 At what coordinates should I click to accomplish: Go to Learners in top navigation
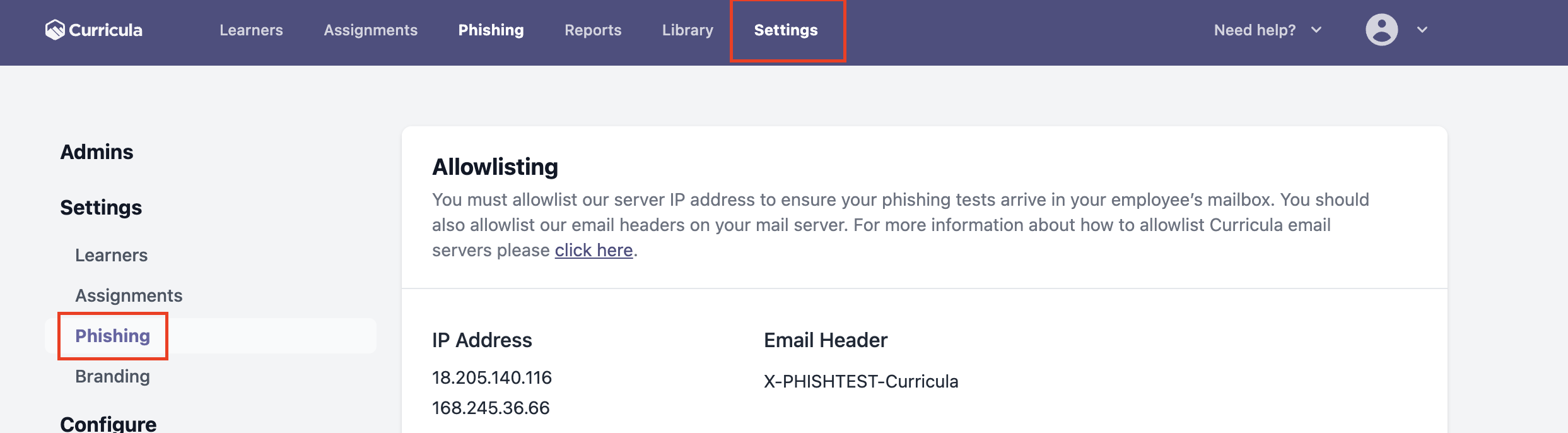pyautogui.click(x=251, y=30)
